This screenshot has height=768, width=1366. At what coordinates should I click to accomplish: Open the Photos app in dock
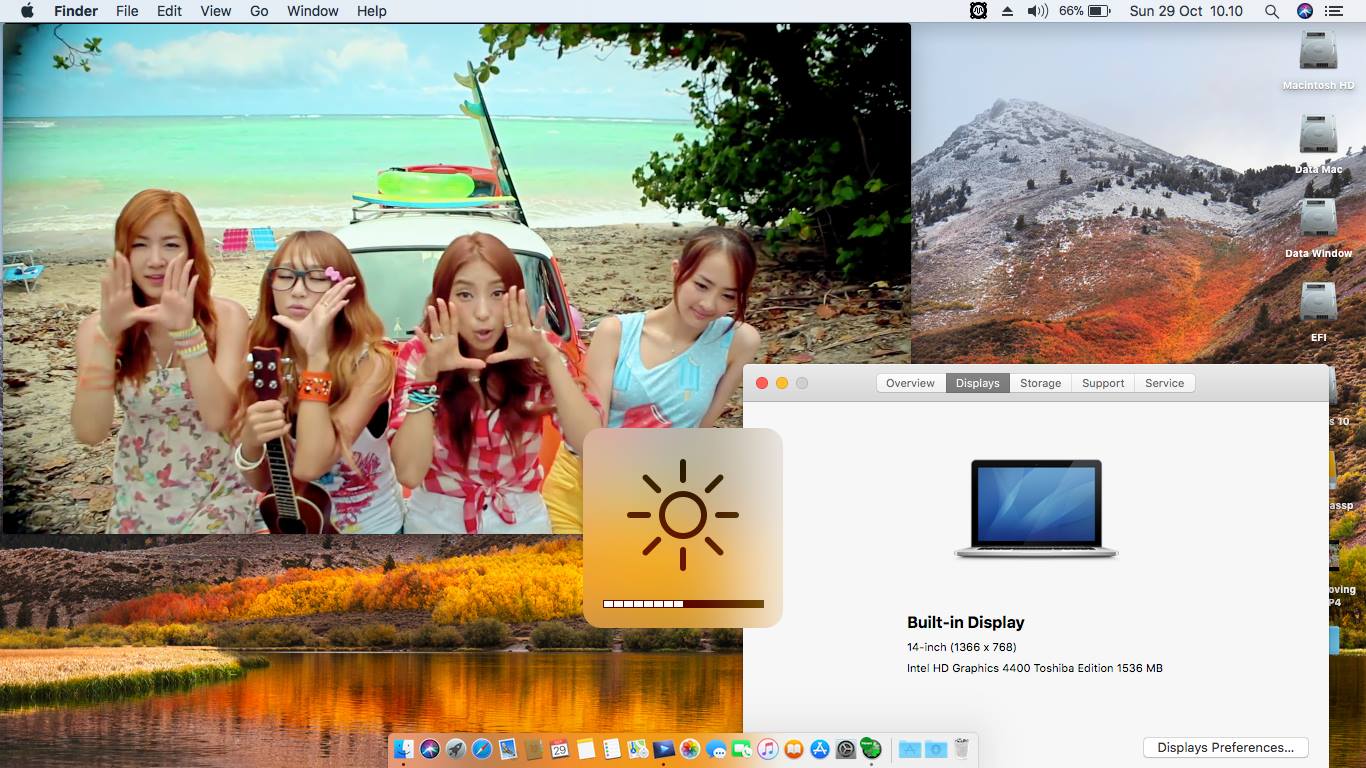click(x=689, y=749)
